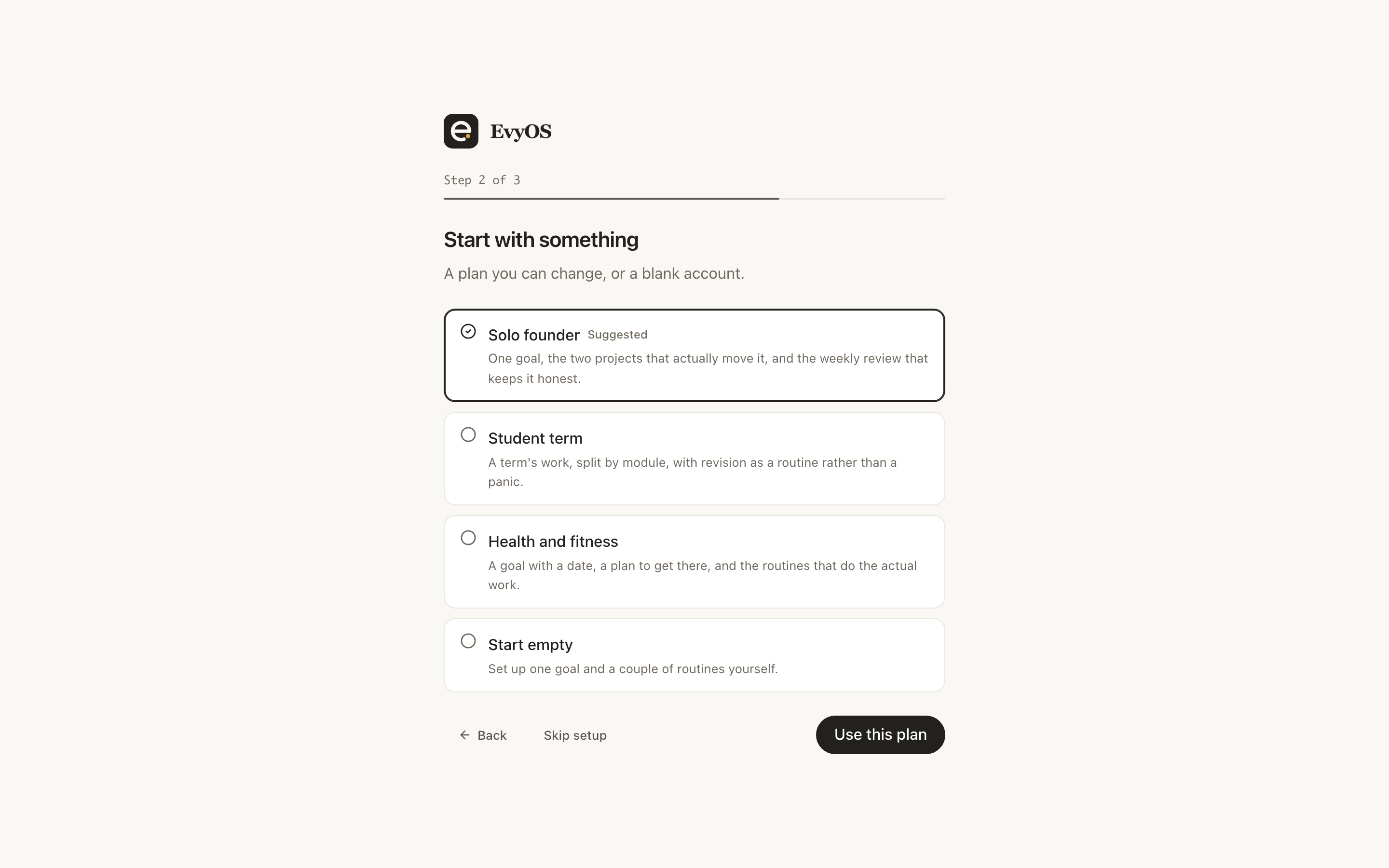Click the Start empty card description
Image resolution: width=1389 pixels, height=868 pixels.
633,669
